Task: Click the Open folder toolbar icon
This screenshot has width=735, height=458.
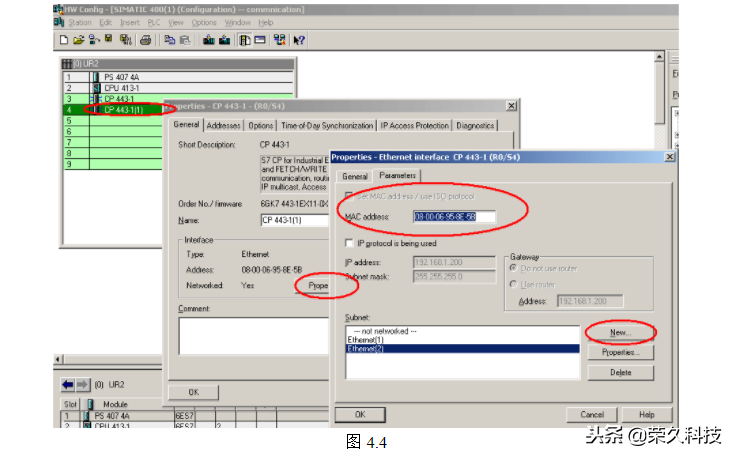Action: 79,40
